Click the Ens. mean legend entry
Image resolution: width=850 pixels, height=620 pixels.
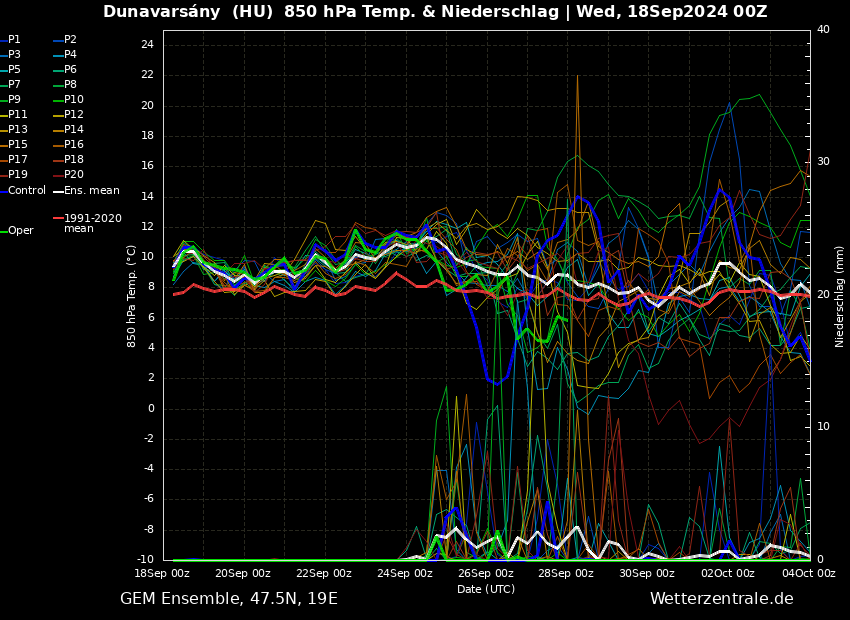(91, 191)
